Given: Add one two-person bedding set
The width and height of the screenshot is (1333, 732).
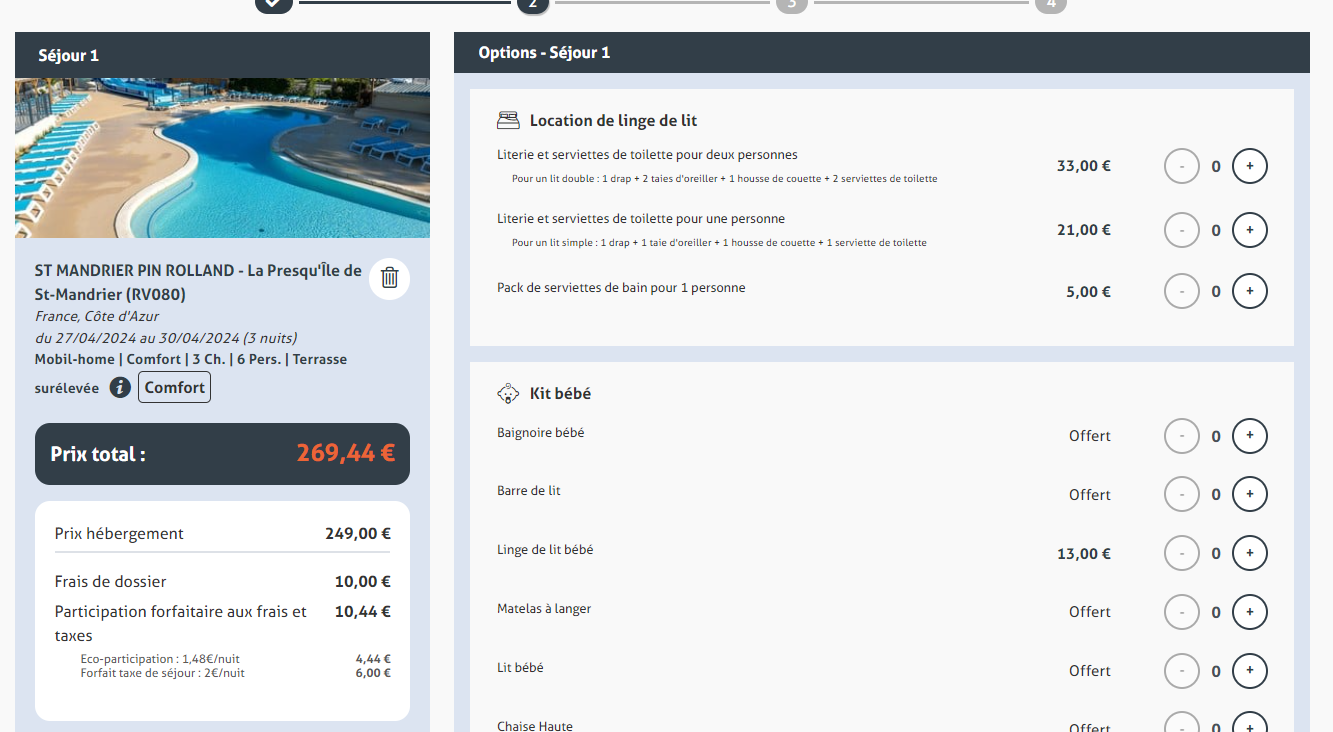Looking at the screenshot, I should [x=1249, y=166].
